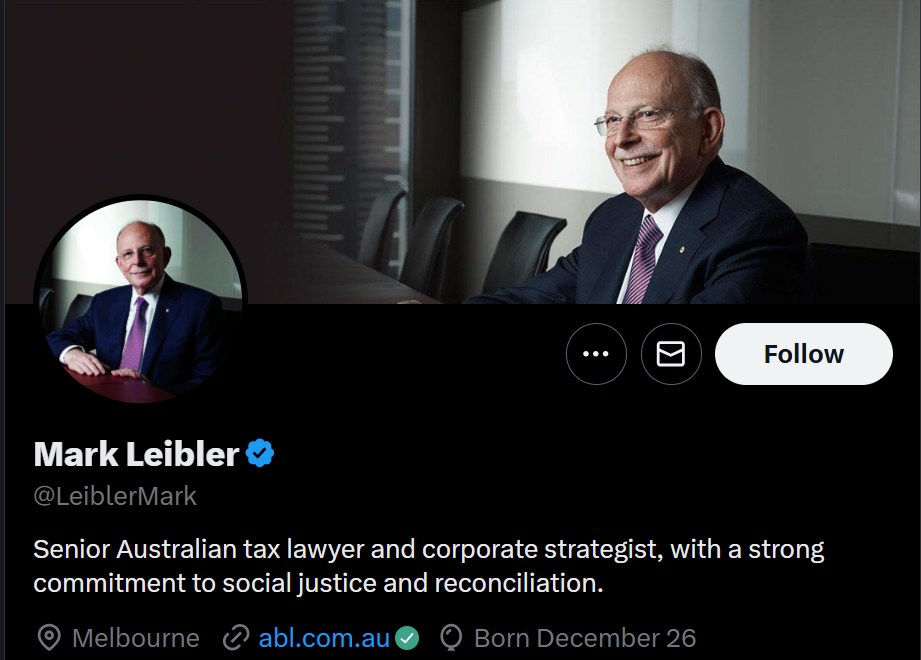Click the envelope message icon
Image resolution: width=921 pixels, height=660 pixels.
tap(671, 354)
